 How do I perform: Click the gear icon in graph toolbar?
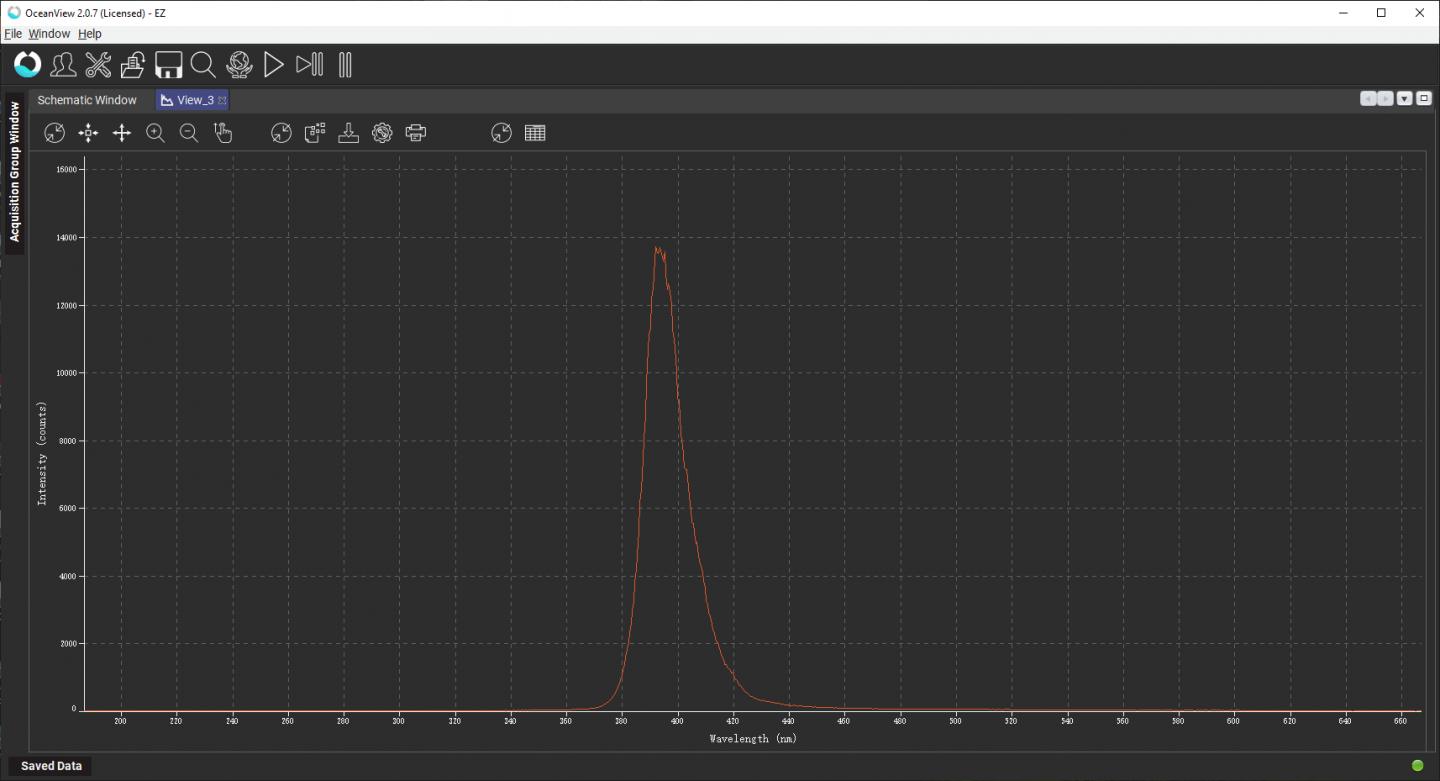pyautogui.click(x=382, y=133)
